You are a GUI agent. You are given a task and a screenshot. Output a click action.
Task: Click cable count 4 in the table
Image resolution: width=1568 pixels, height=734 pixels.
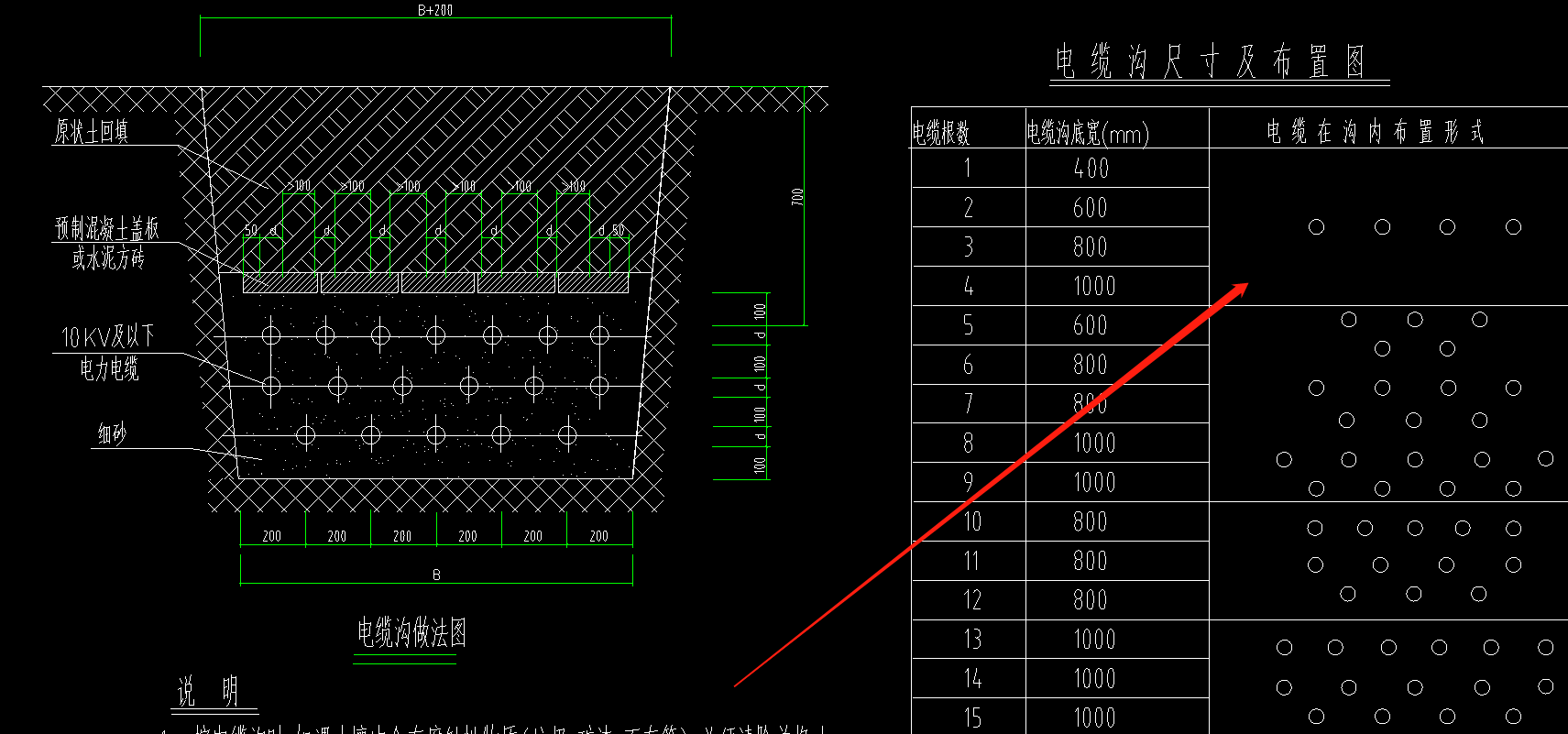tap(968, 286)
